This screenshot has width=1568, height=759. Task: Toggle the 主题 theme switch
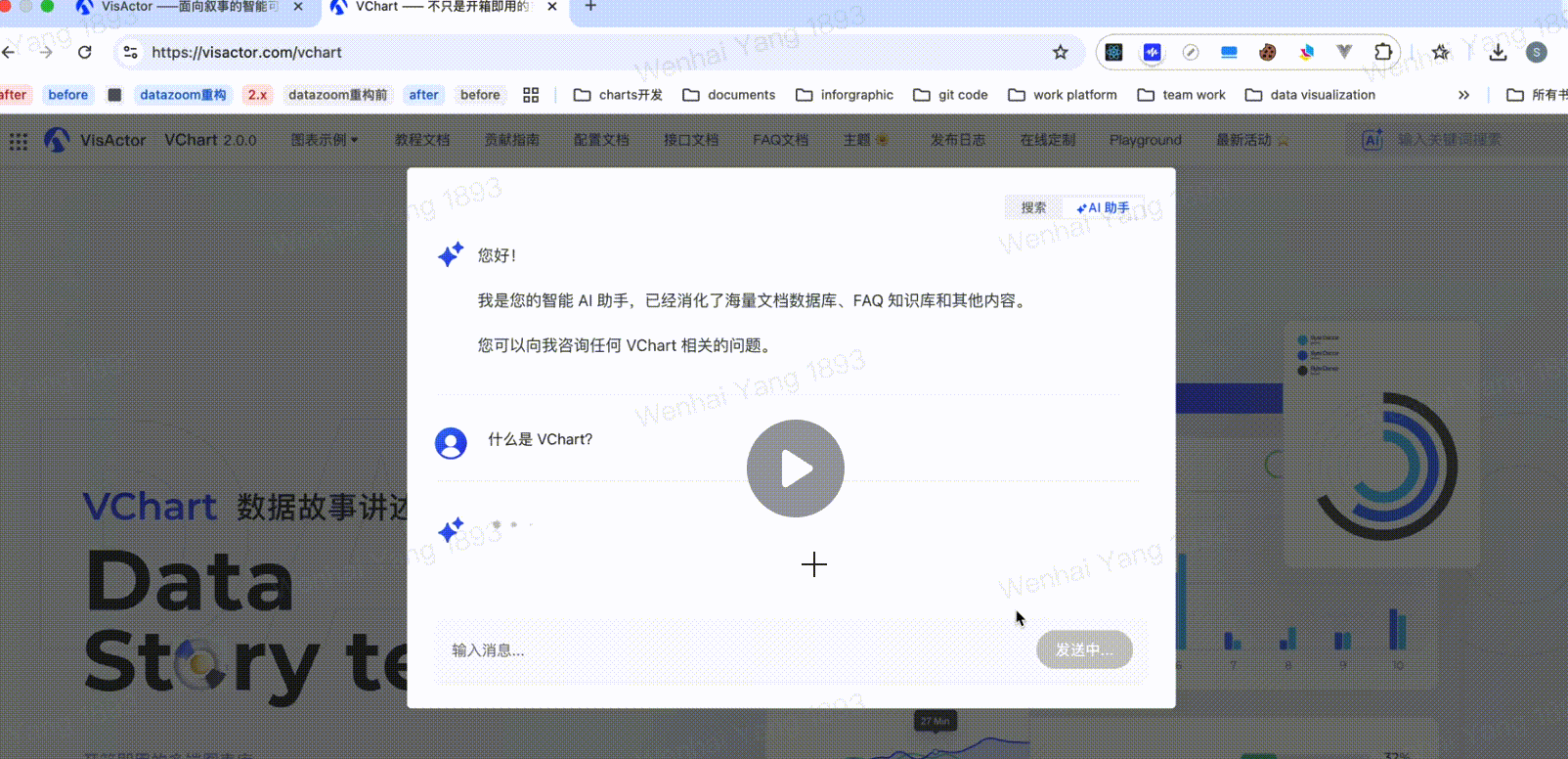[x=866, y=140]
